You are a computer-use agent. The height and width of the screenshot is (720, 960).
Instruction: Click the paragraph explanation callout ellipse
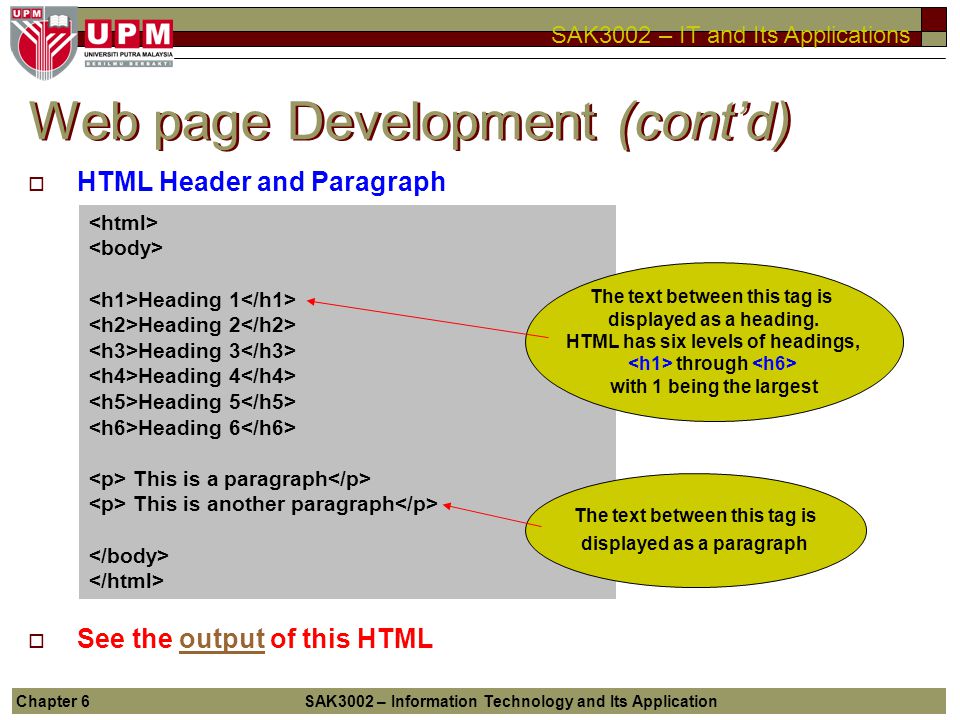(x=696, y=530)
